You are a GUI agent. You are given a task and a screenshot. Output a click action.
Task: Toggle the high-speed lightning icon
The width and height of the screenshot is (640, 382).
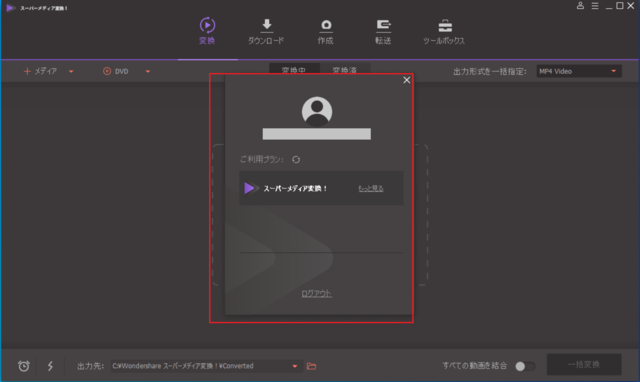[50, 366]
